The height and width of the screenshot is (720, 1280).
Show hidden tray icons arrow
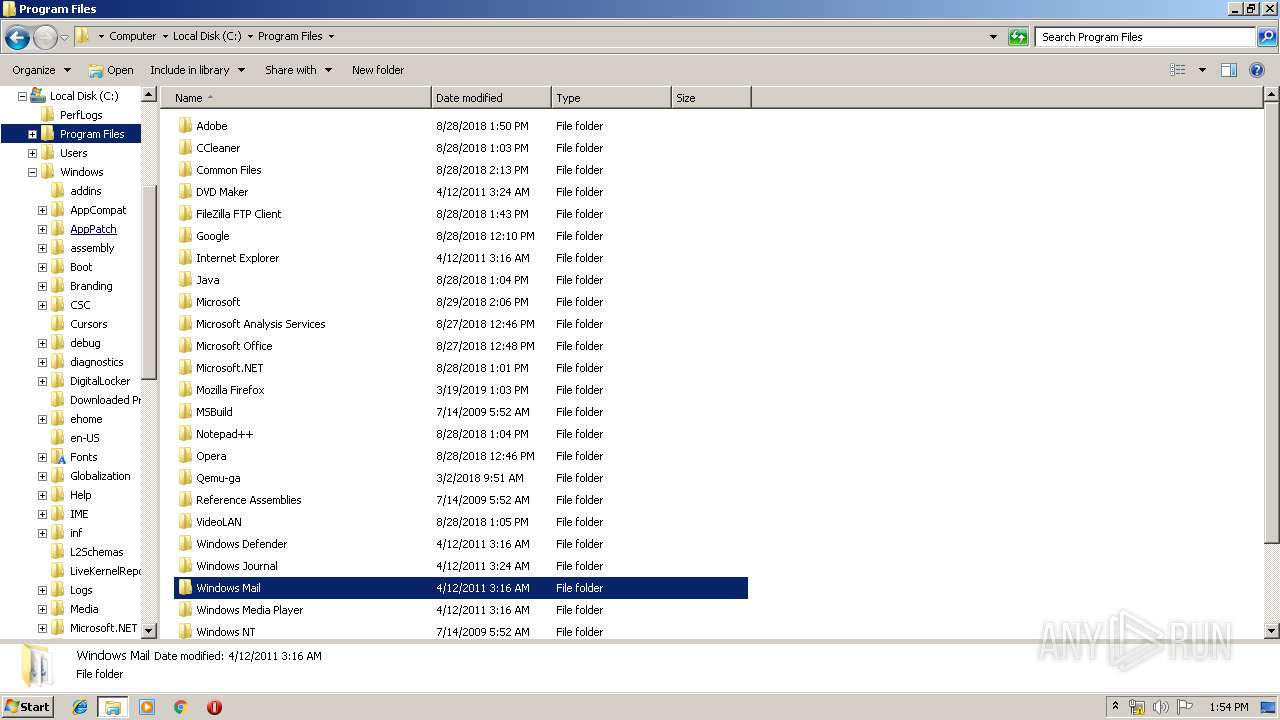[x=1115, y=707]
